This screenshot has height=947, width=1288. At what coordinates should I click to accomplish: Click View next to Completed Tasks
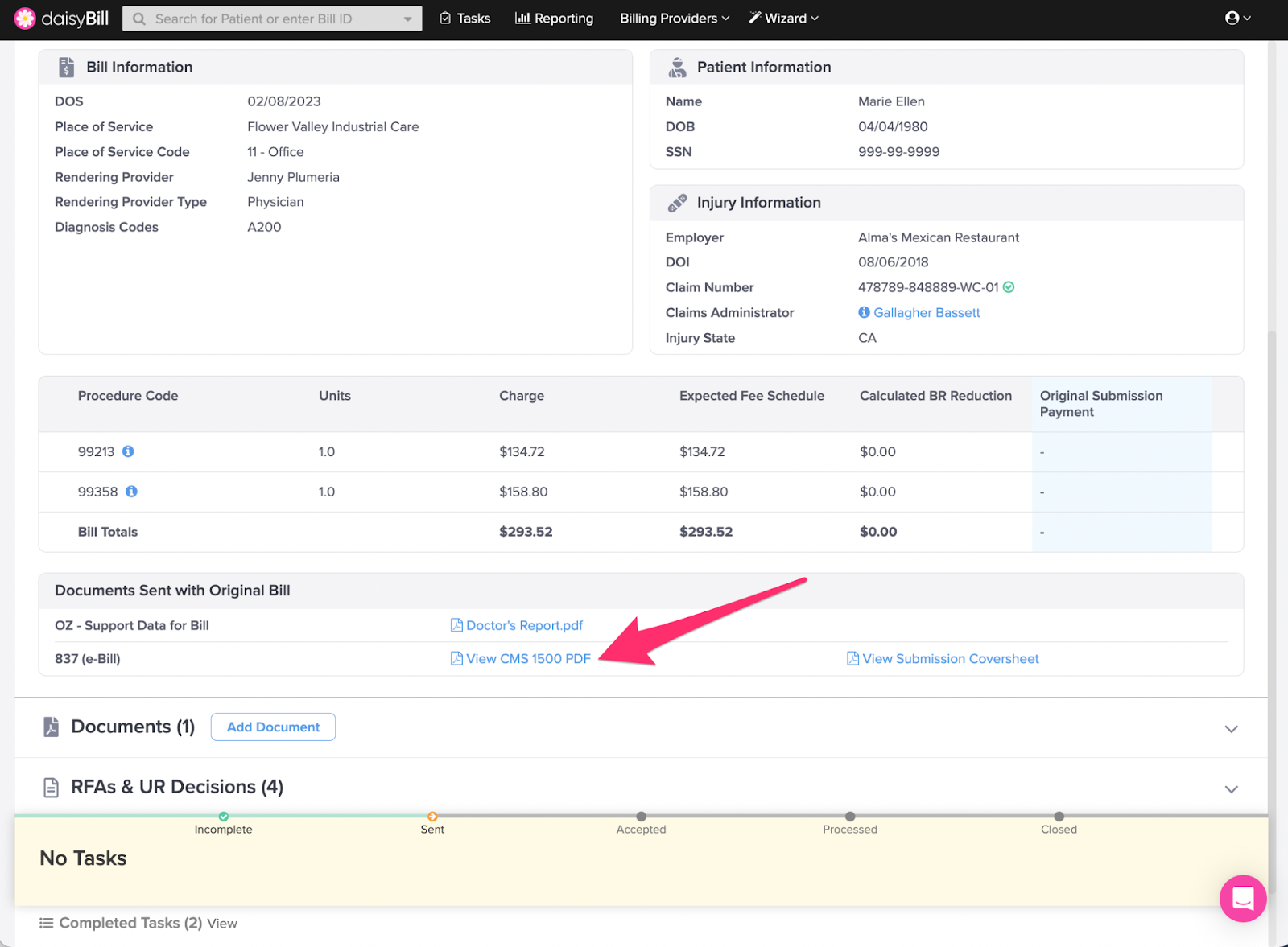(x=222, y=924)
